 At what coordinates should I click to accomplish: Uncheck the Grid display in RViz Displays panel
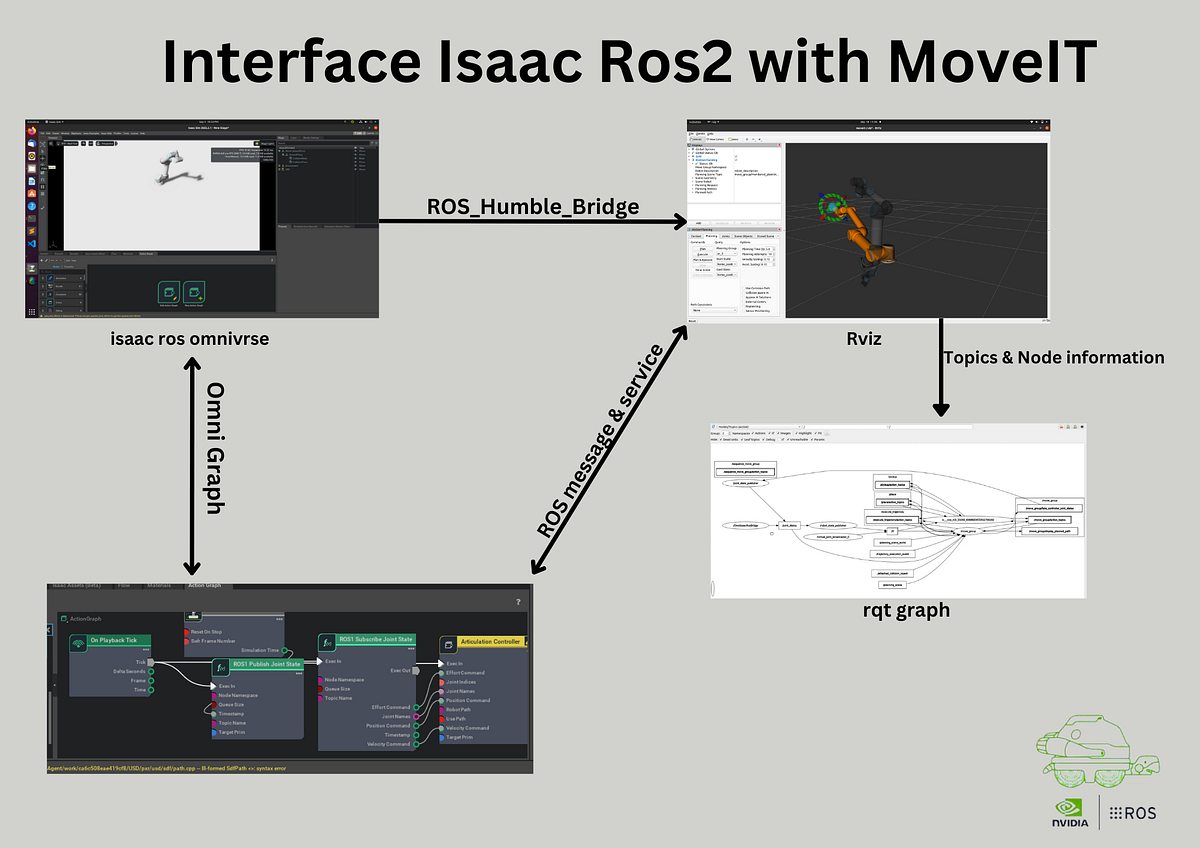[x=735, y=156]
